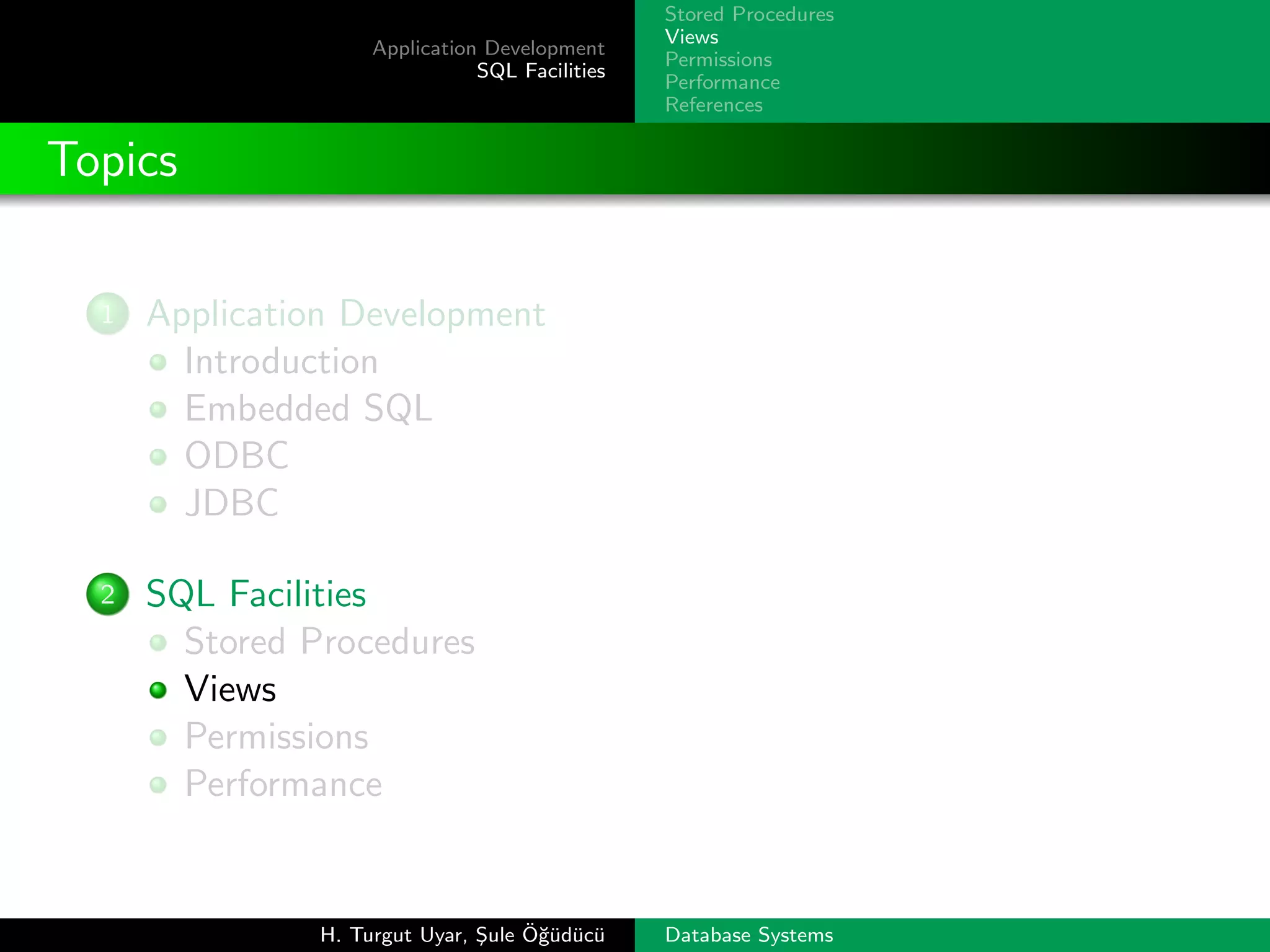The width and height of the screenshot is (1270, 952).
Task: Click the green bullet beside Views
Action: tap(158, 690)
